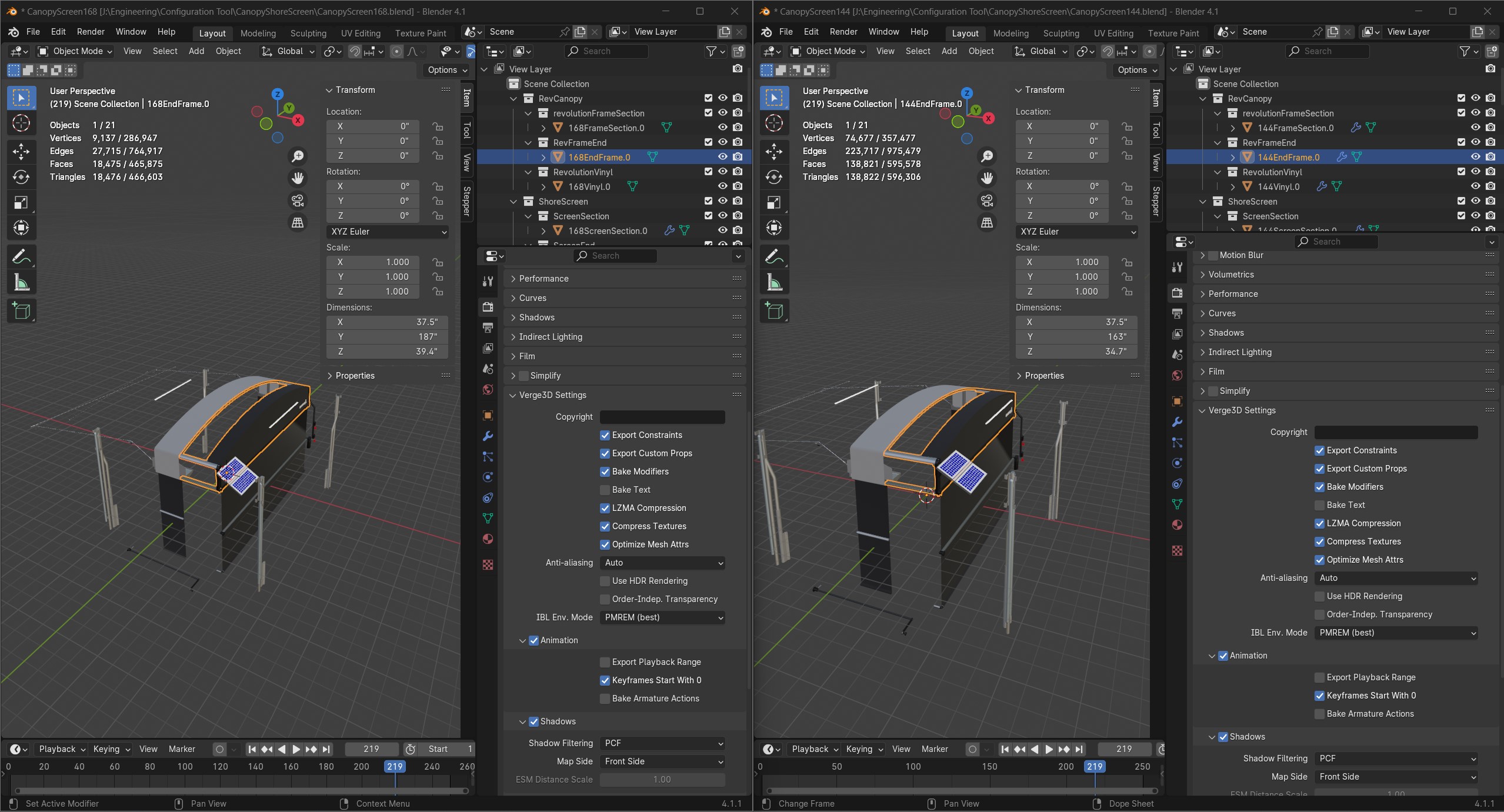
Task: Toggle Bake Armature Actions in right window
Action: click(x=1320, y=714)
